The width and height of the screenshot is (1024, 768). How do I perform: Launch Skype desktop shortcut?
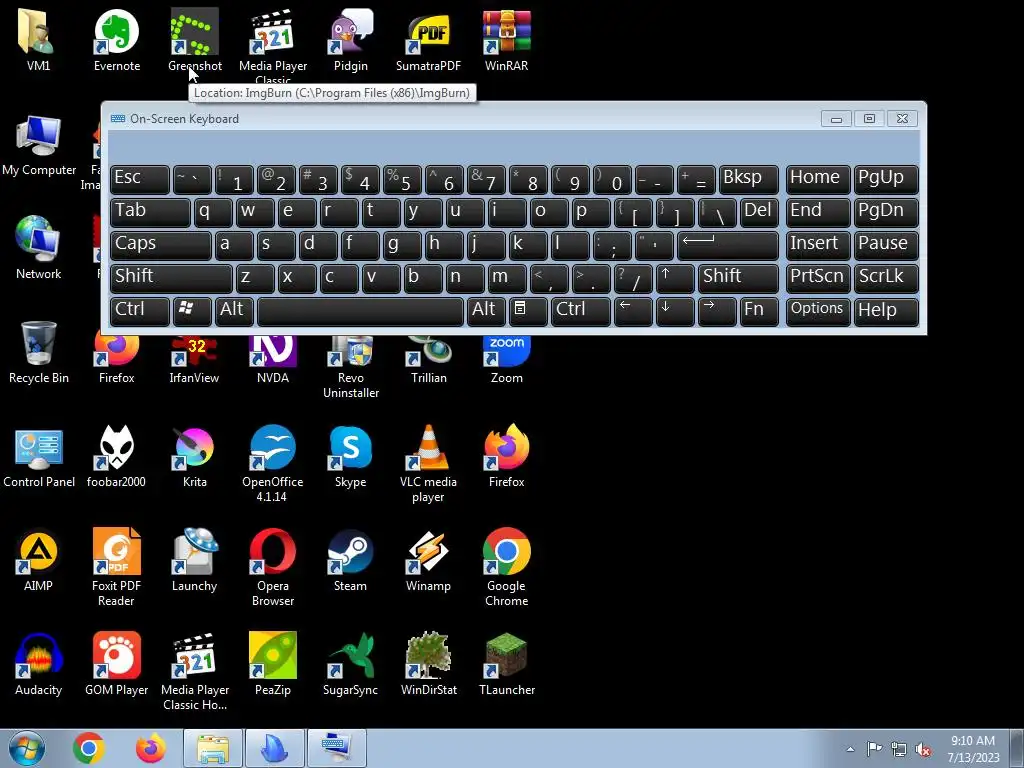(351, 457)
